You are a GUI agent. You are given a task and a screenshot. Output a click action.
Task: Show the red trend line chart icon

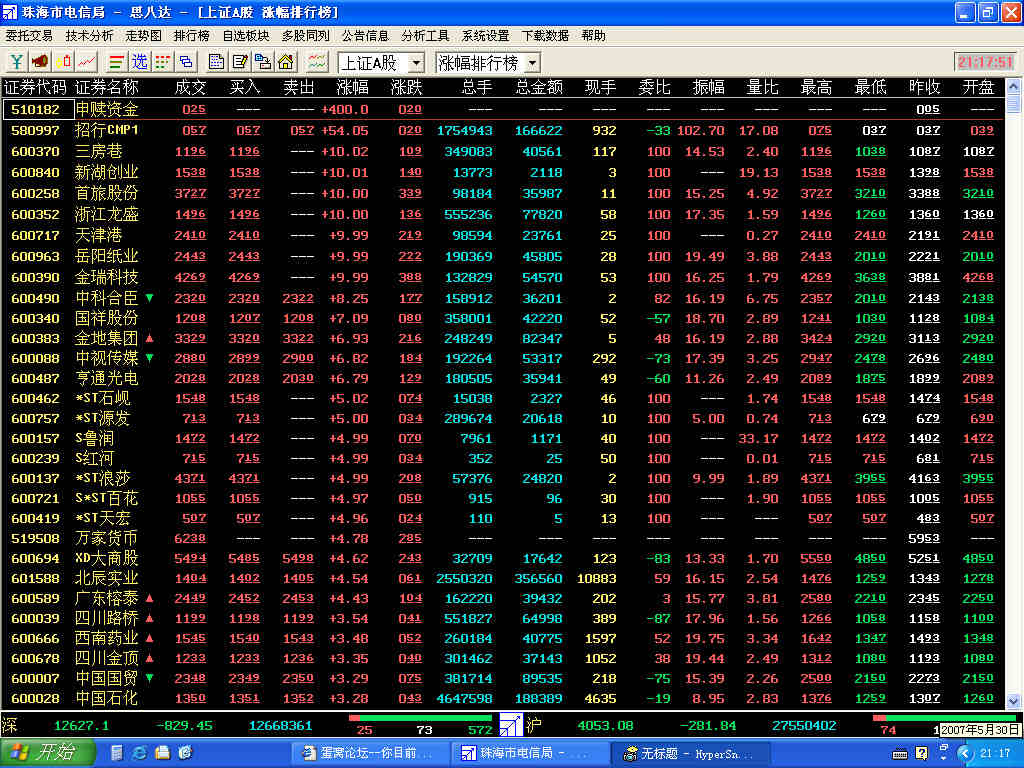[87, 62]
